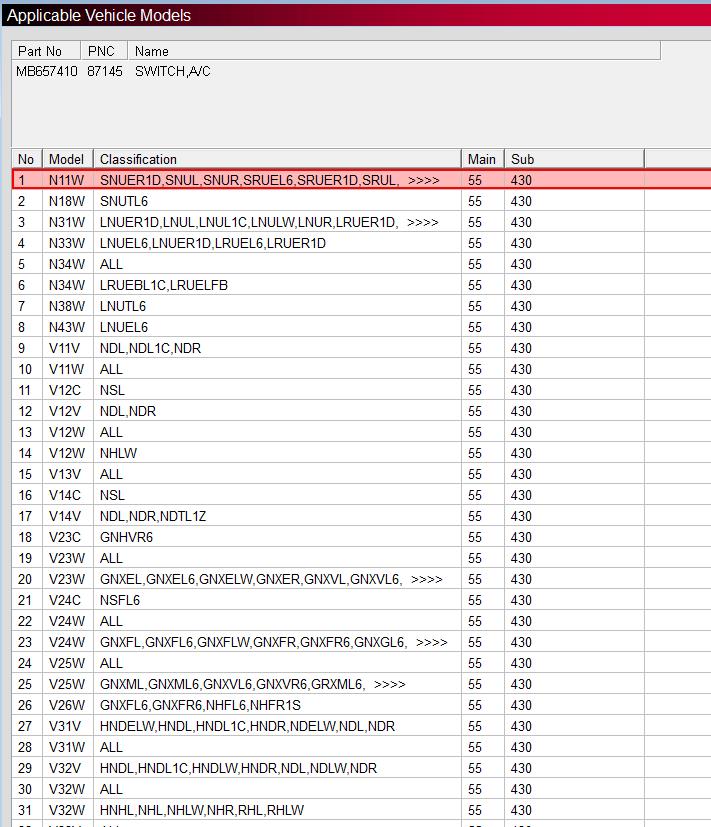Select part number MB657410 cell
This screenshot has width=711, height=827.
click(x=46, y=71)
